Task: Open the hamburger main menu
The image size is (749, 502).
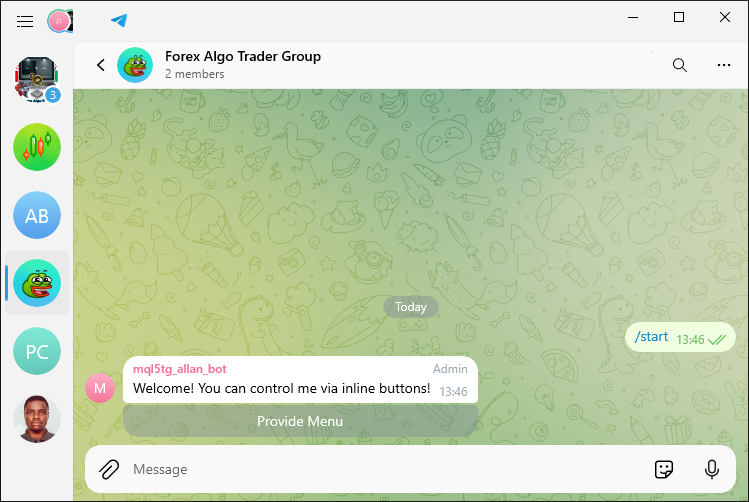Action: click(25, 21)
